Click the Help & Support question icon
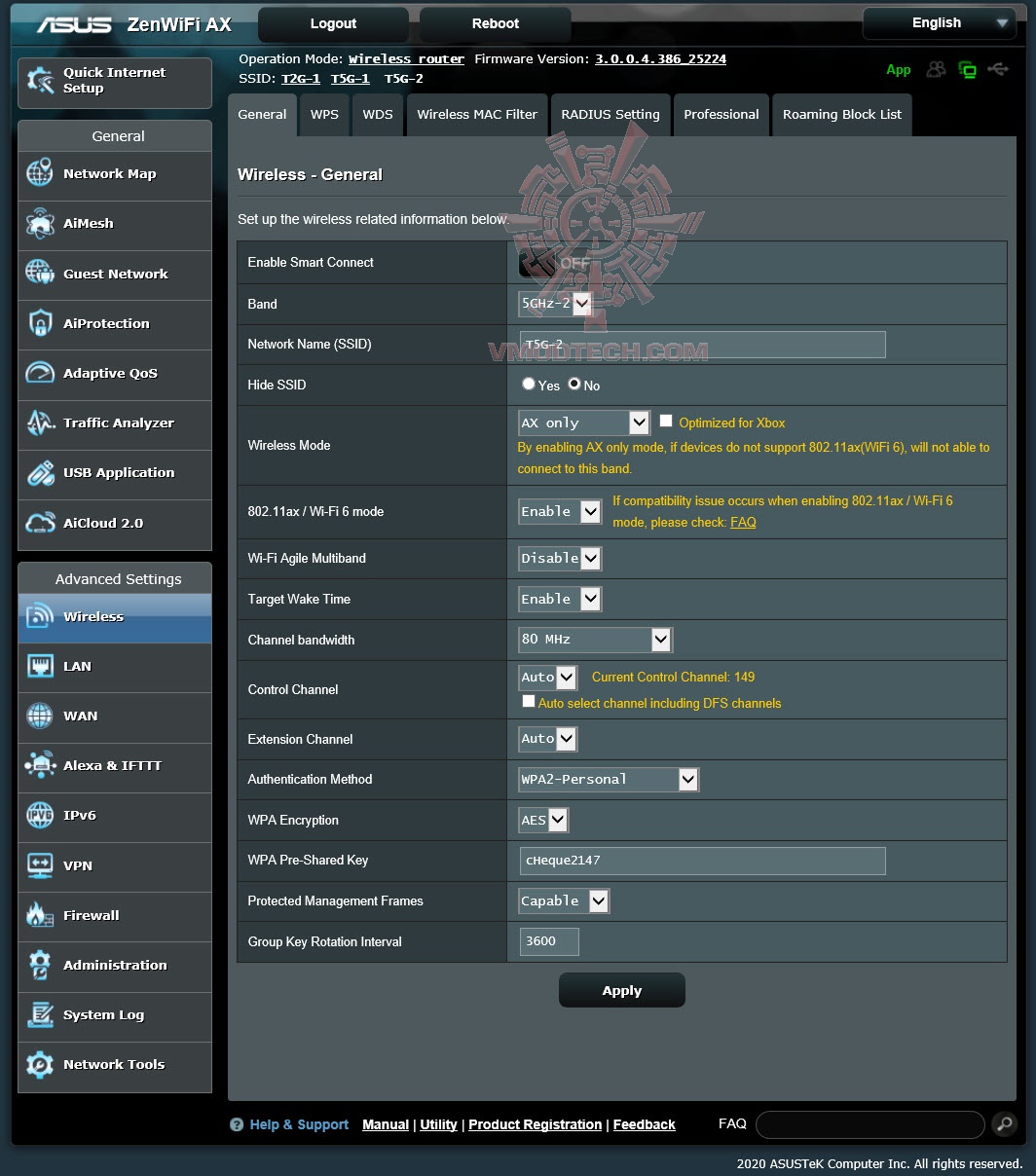The image size is (1036, 1176). coord(237,1124)
